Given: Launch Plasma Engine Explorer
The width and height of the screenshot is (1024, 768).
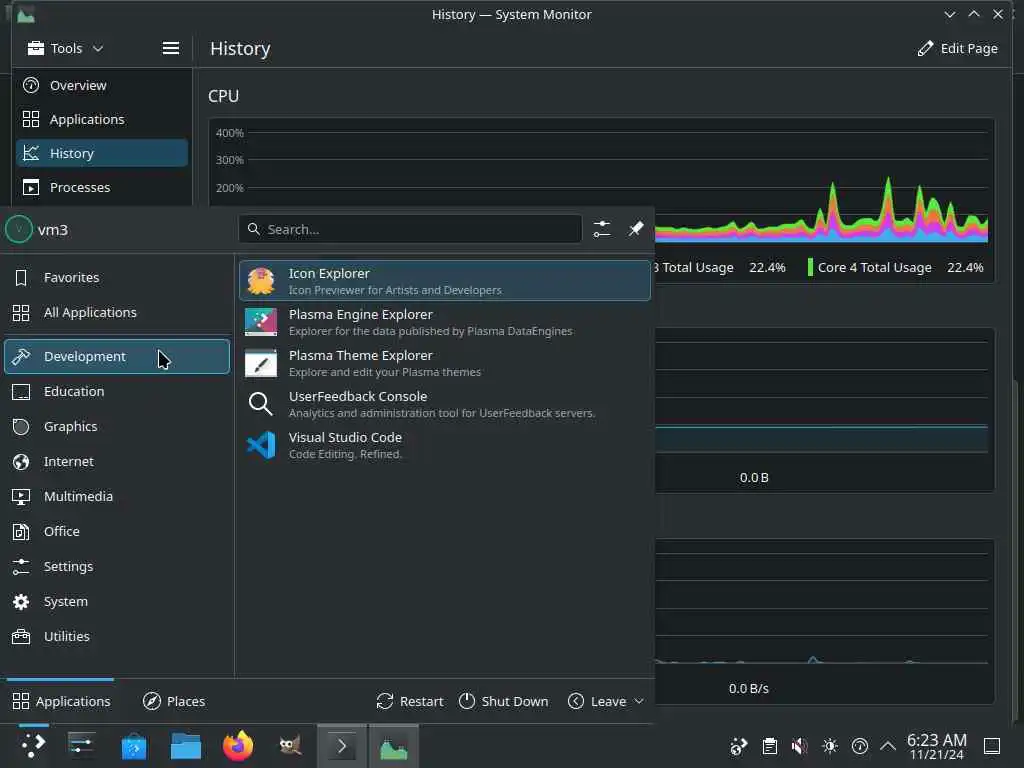Looking at the screenshot, I should [445, 322].
